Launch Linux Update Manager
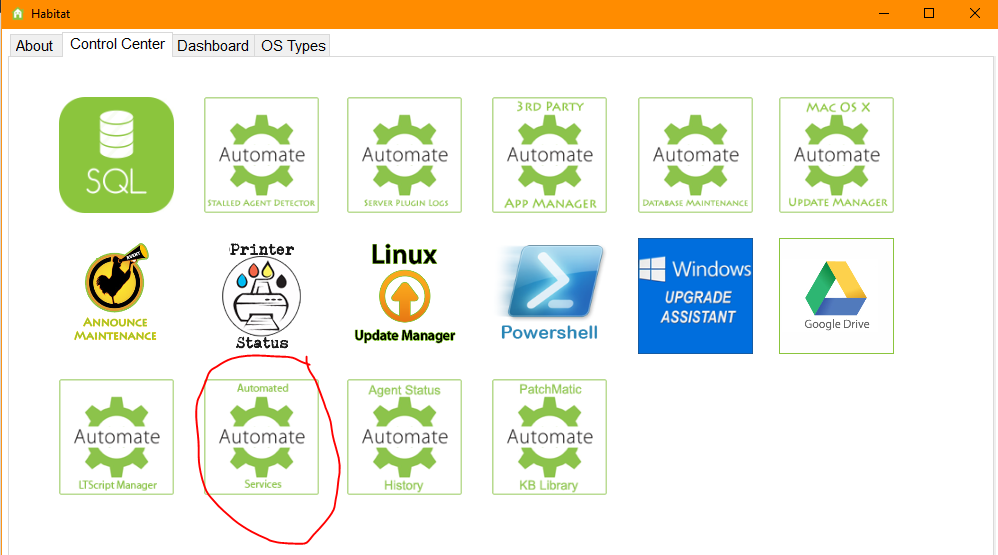The height and width of the screenshot is (555, 998). tap(404, 294)
